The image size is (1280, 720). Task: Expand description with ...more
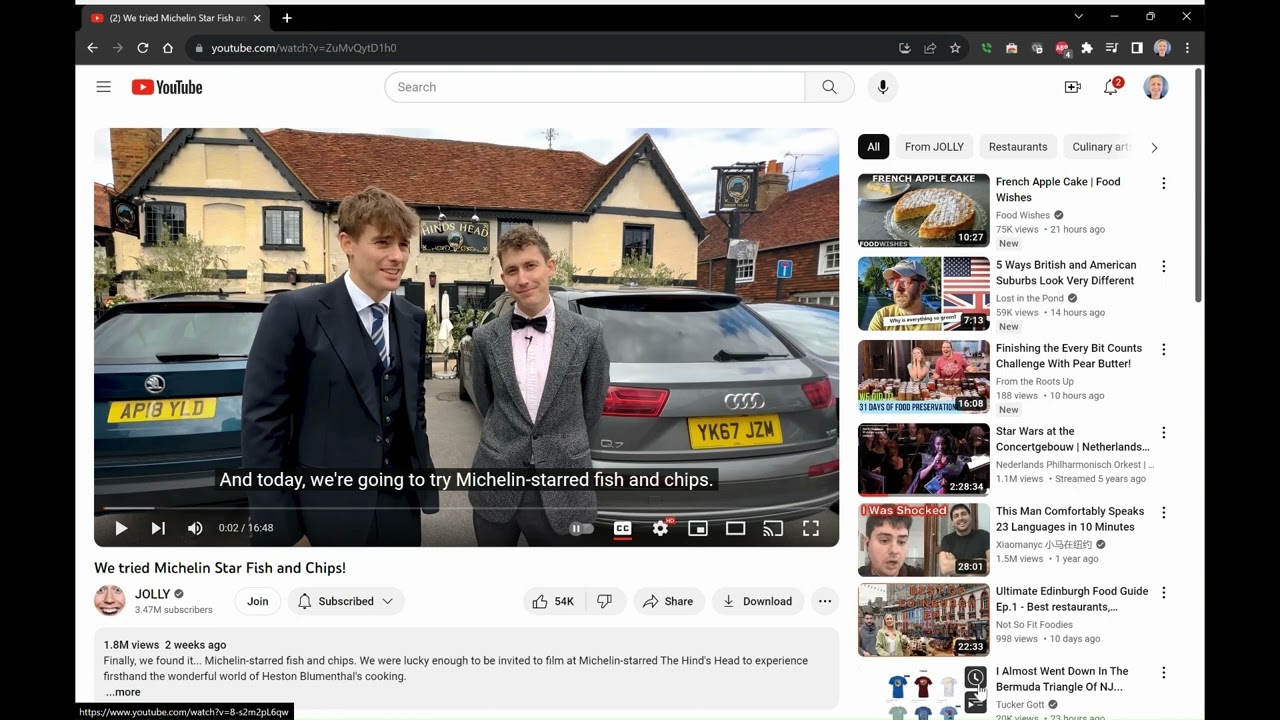tap(124, 692)
